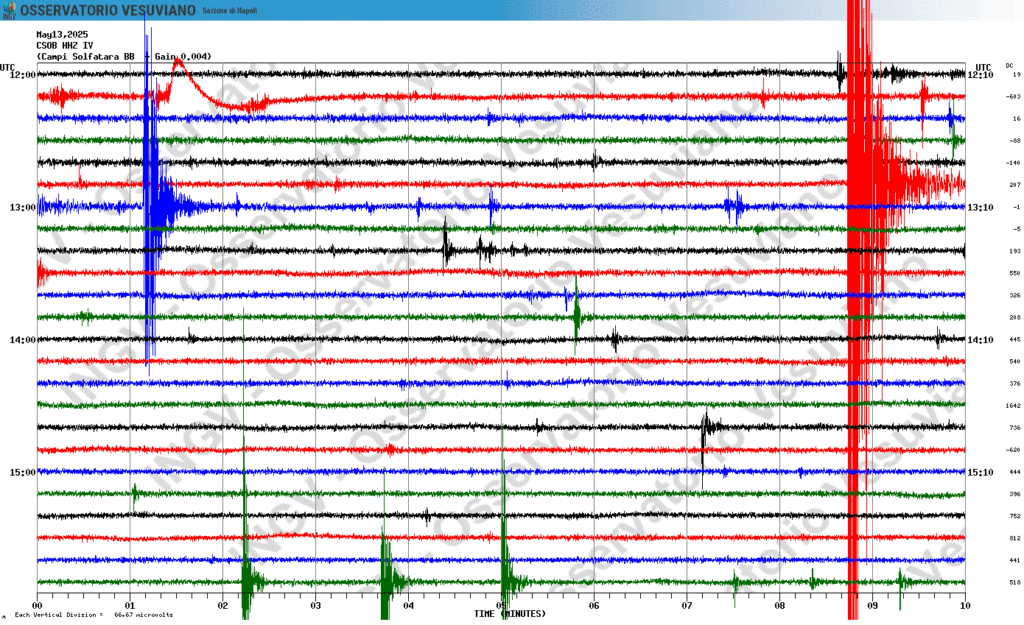
Task: Click the DC value '-620'
Action: pos(1014,450)
